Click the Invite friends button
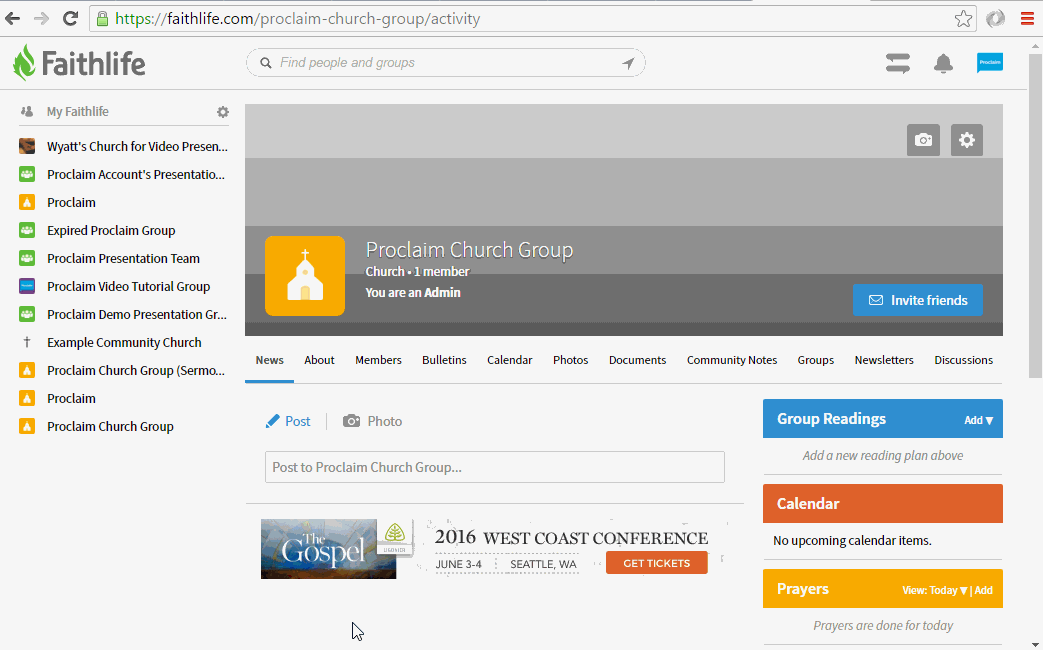 tap(918, 300)
